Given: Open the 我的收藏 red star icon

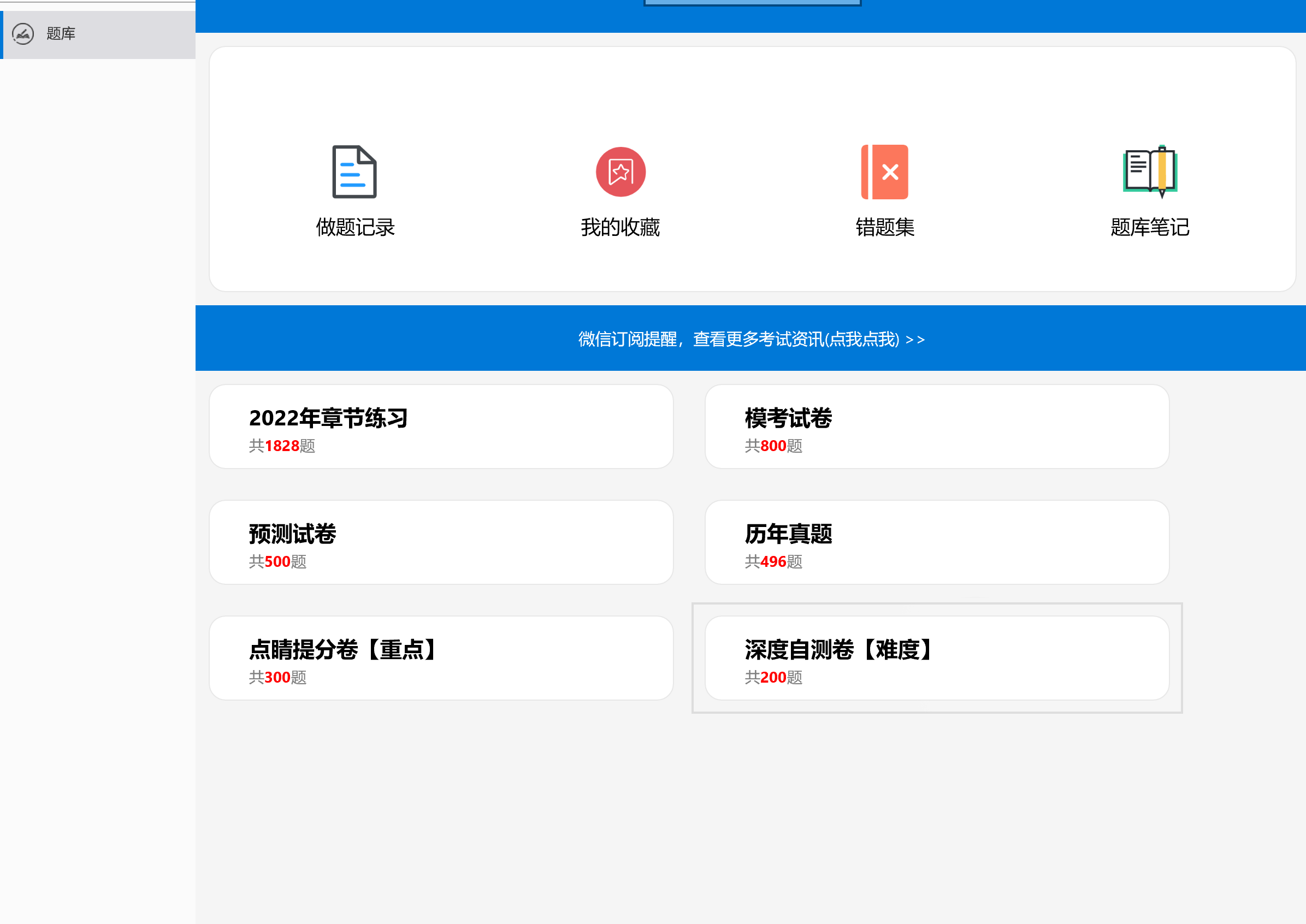Looking at the screenshot, I should click(621, 172).
